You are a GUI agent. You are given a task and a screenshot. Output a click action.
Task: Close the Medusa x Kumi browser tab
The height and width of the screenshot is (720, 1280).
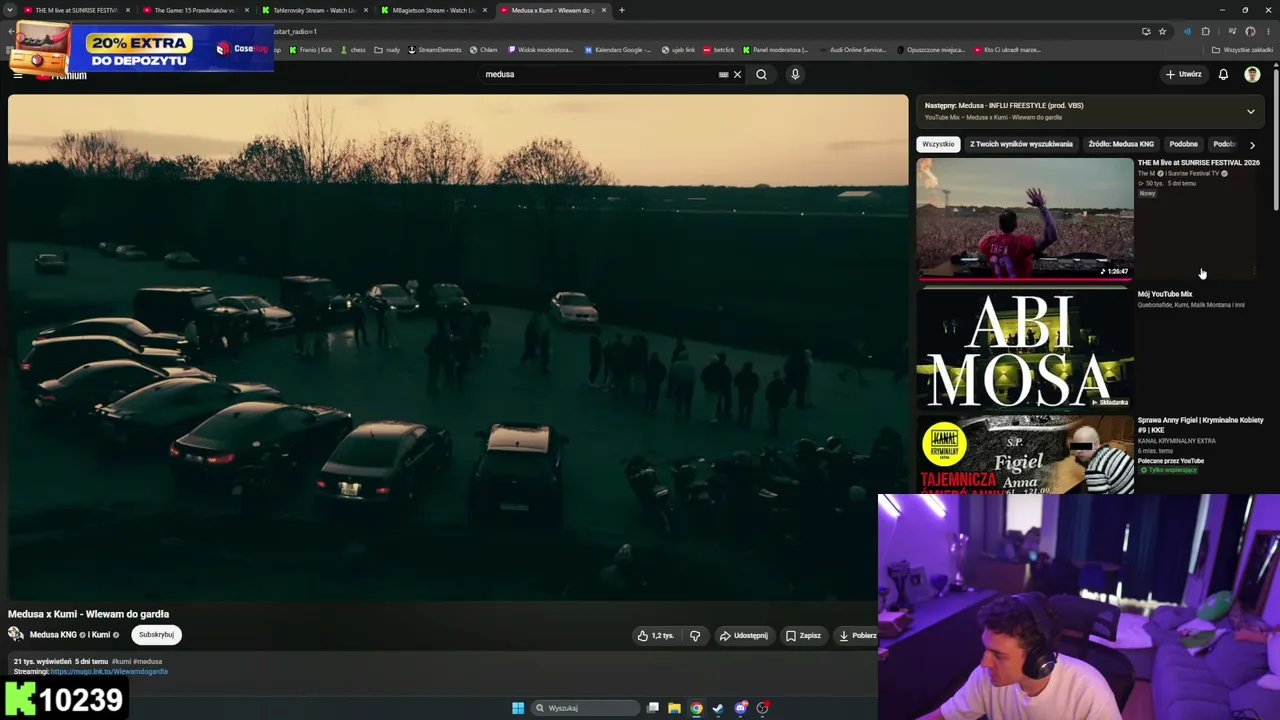click(604, 10)
